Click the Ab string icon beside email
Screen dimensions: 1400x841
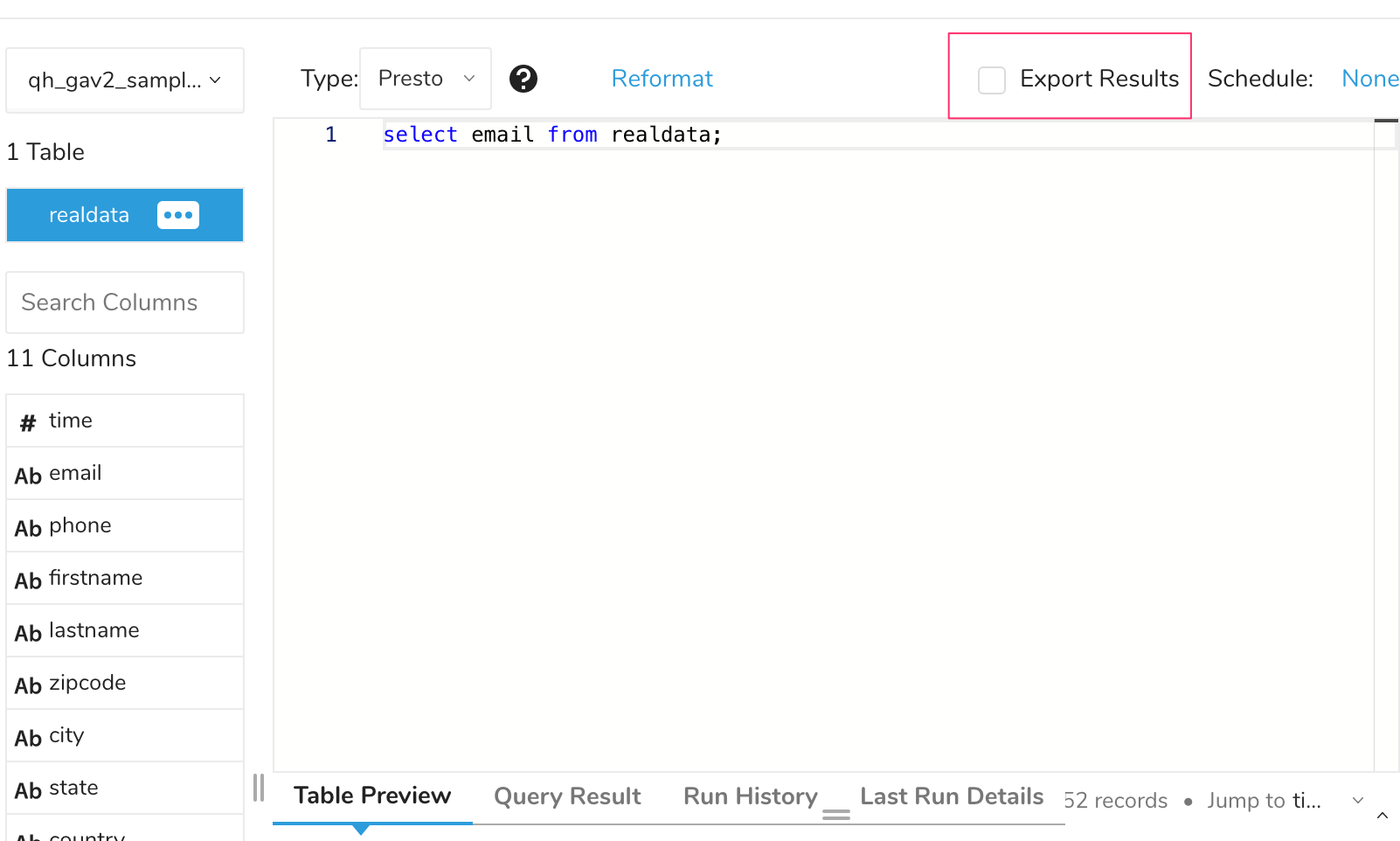tap(28, 476)
